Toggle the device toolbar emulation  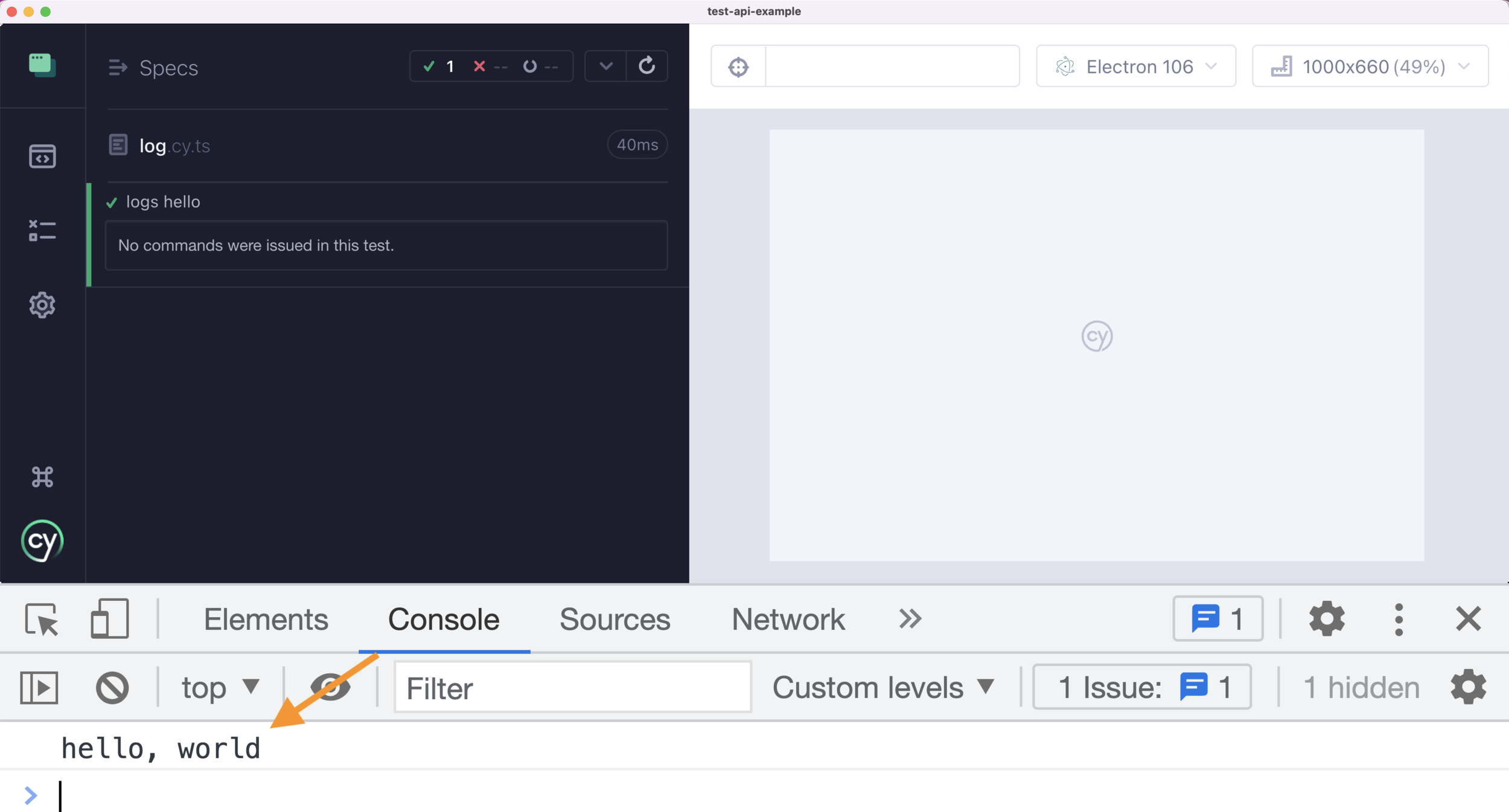110,619
